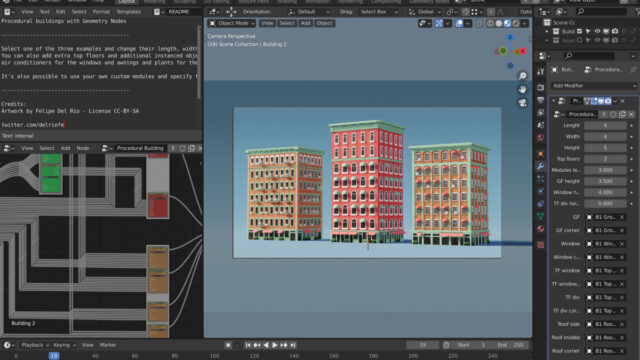Click the green Y axis on navigation gizmo
The height and width of the screenshot is (360, 640).
pyautogui.click(x=503, y=51)
